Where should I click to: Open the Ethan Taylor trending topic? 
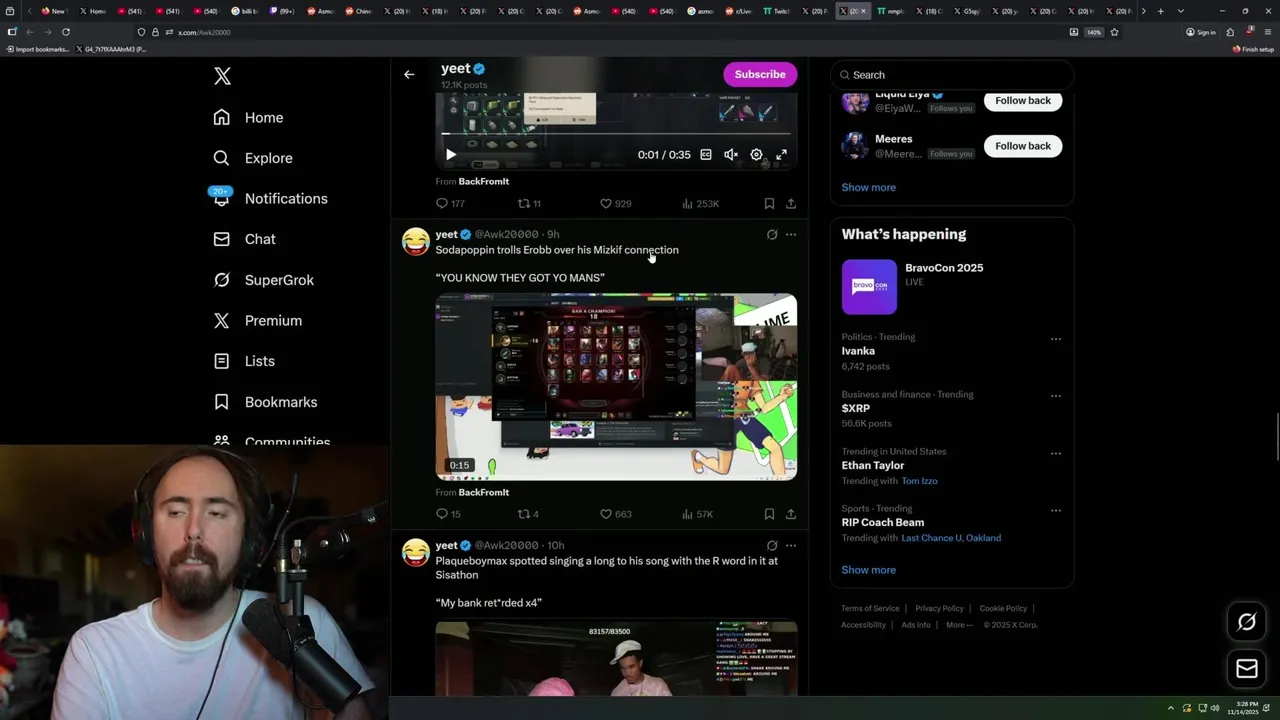point(873,465)
